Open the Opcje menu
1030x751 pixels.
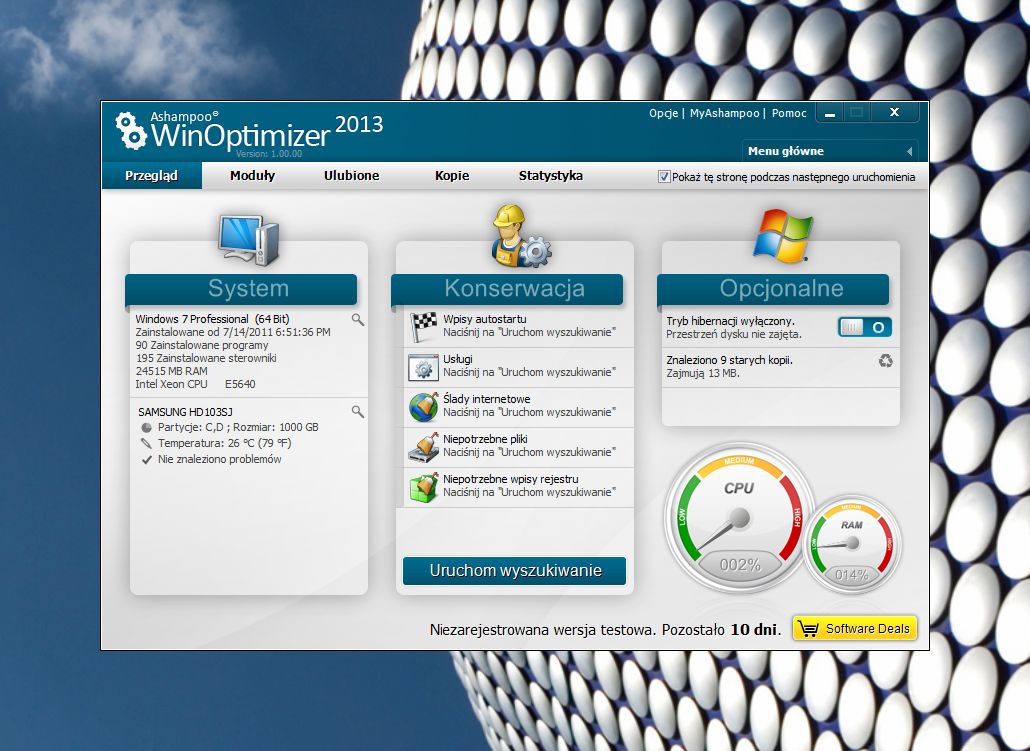click(663, 113)
